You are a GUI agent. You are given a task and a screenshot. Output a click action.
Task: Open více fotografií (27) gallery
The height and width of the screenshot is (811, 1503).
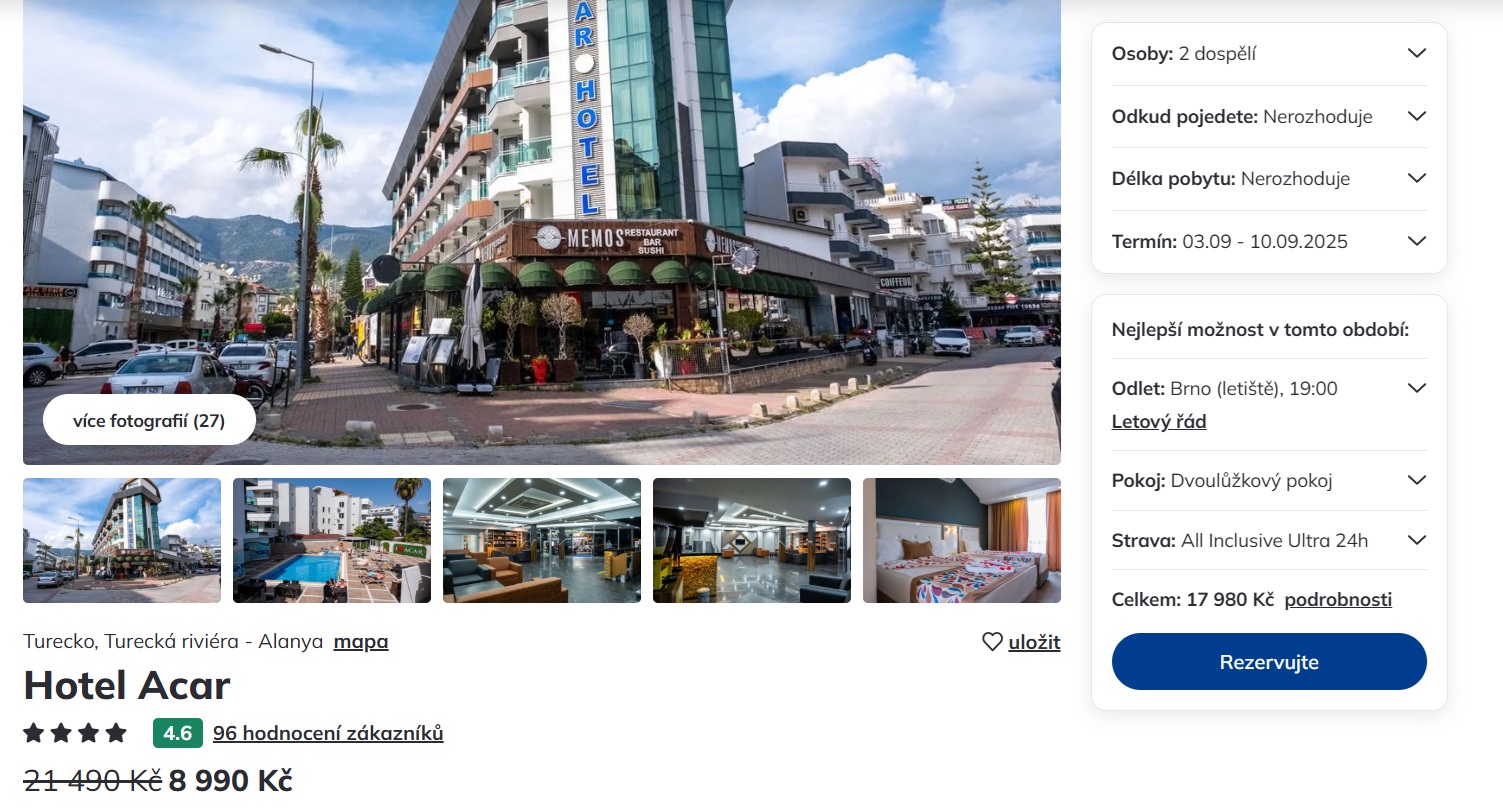tap(149, 420)
